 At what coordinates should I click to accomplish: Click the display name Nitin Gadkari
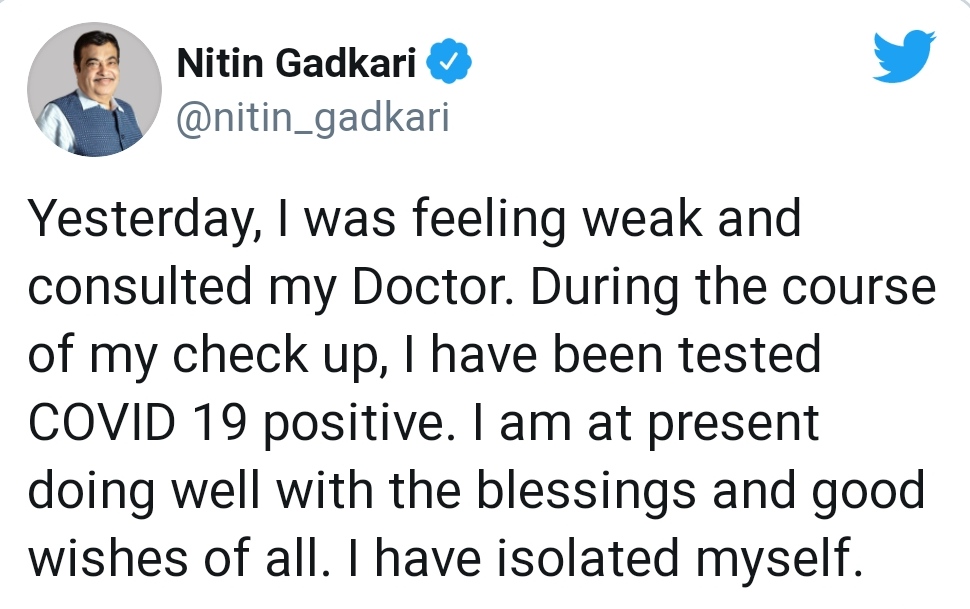point(299,66)
